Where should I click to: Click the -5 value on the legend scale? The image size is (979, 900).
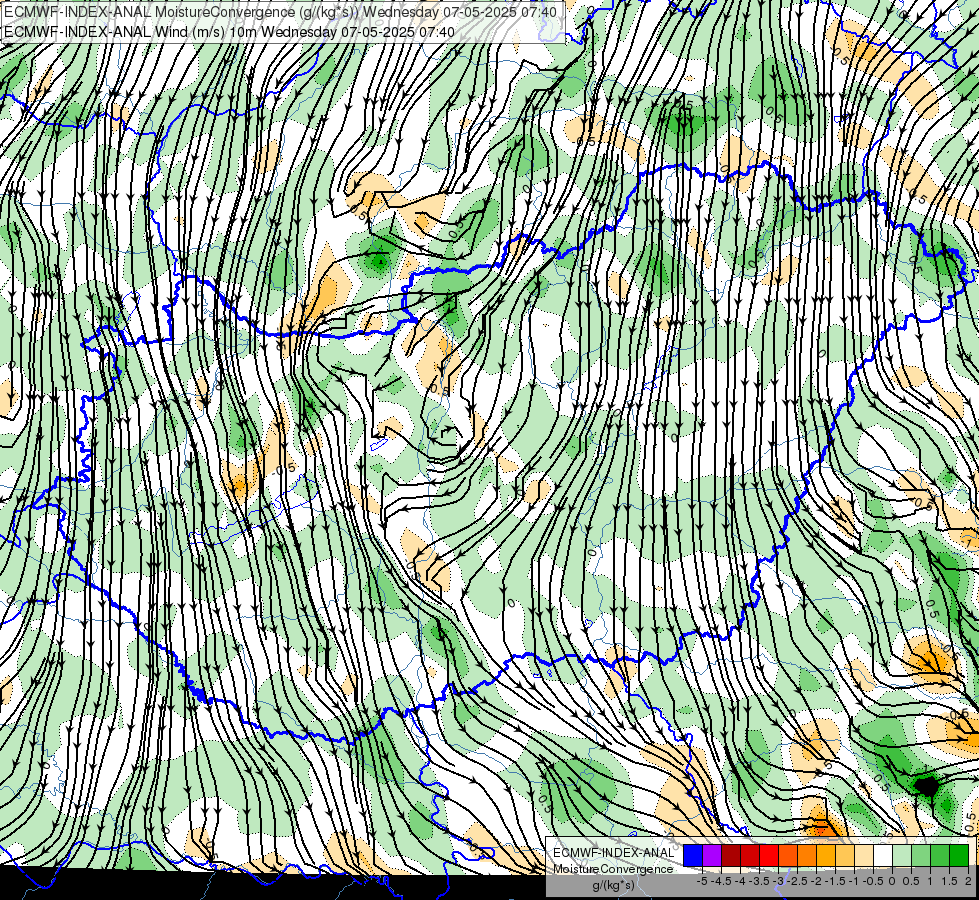tap(702, 881)
